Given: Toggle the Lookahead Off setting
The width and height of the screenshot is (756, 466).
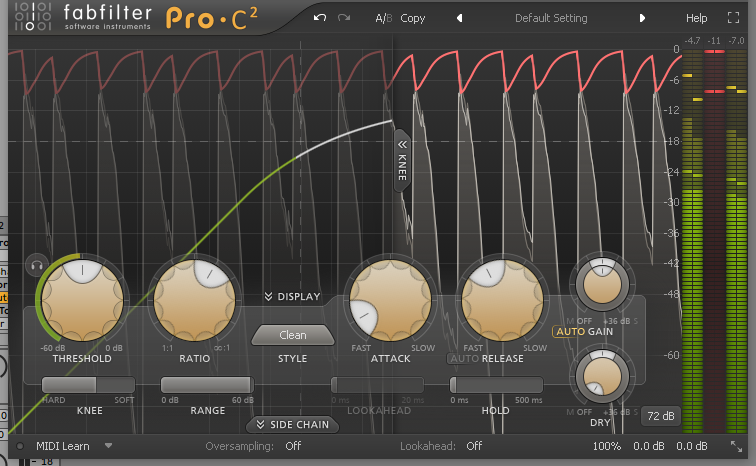Looking at the screenshot, I should point(474,446).
